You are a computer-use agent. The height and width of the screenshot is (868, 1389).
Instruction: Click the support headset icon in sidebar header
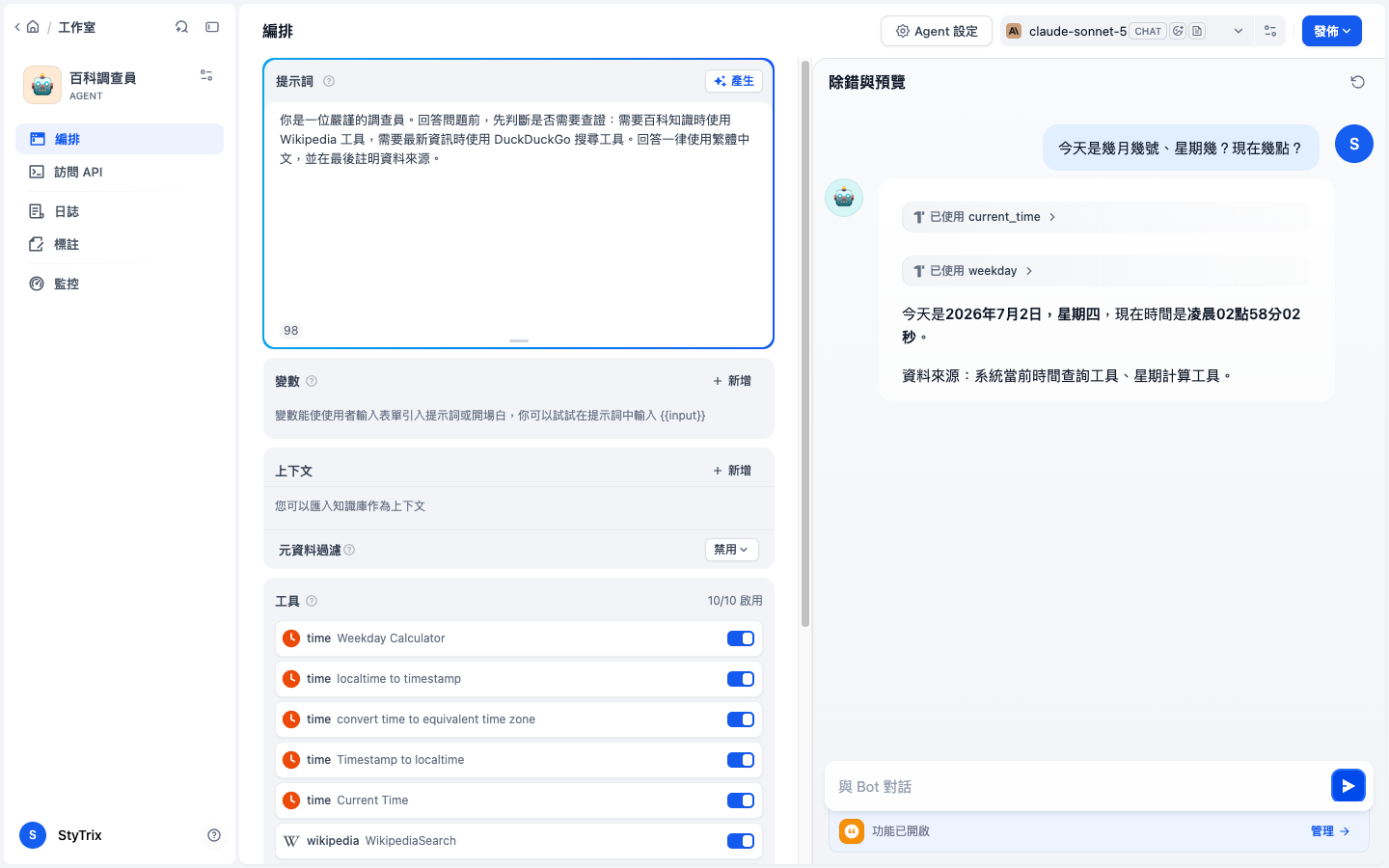pyautogui.click(x=181, y=27)
